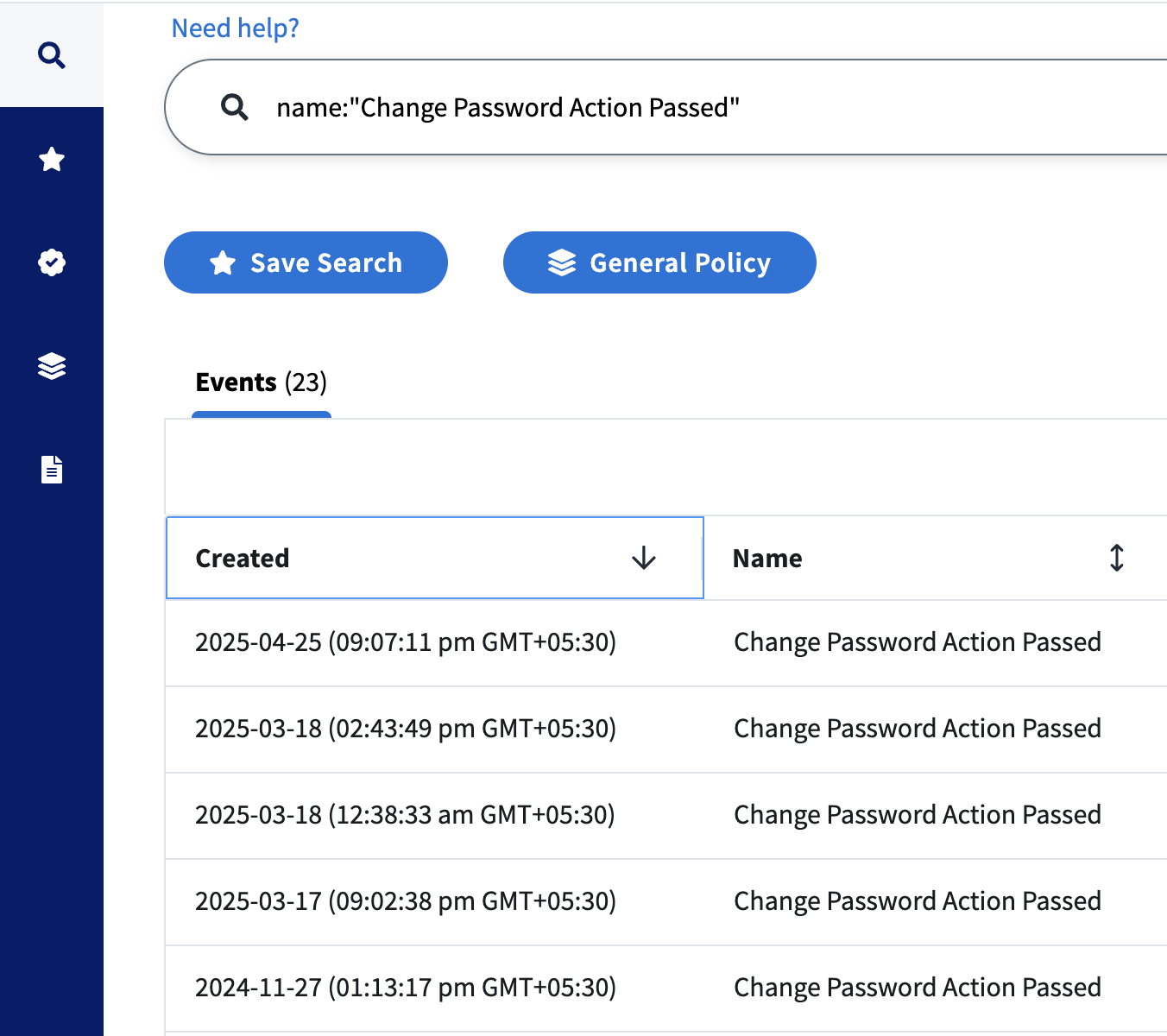Switch to the Events (23) tab
Image resolution: width=1167 pixels, height=1036 pixels.
pos(261,382)
